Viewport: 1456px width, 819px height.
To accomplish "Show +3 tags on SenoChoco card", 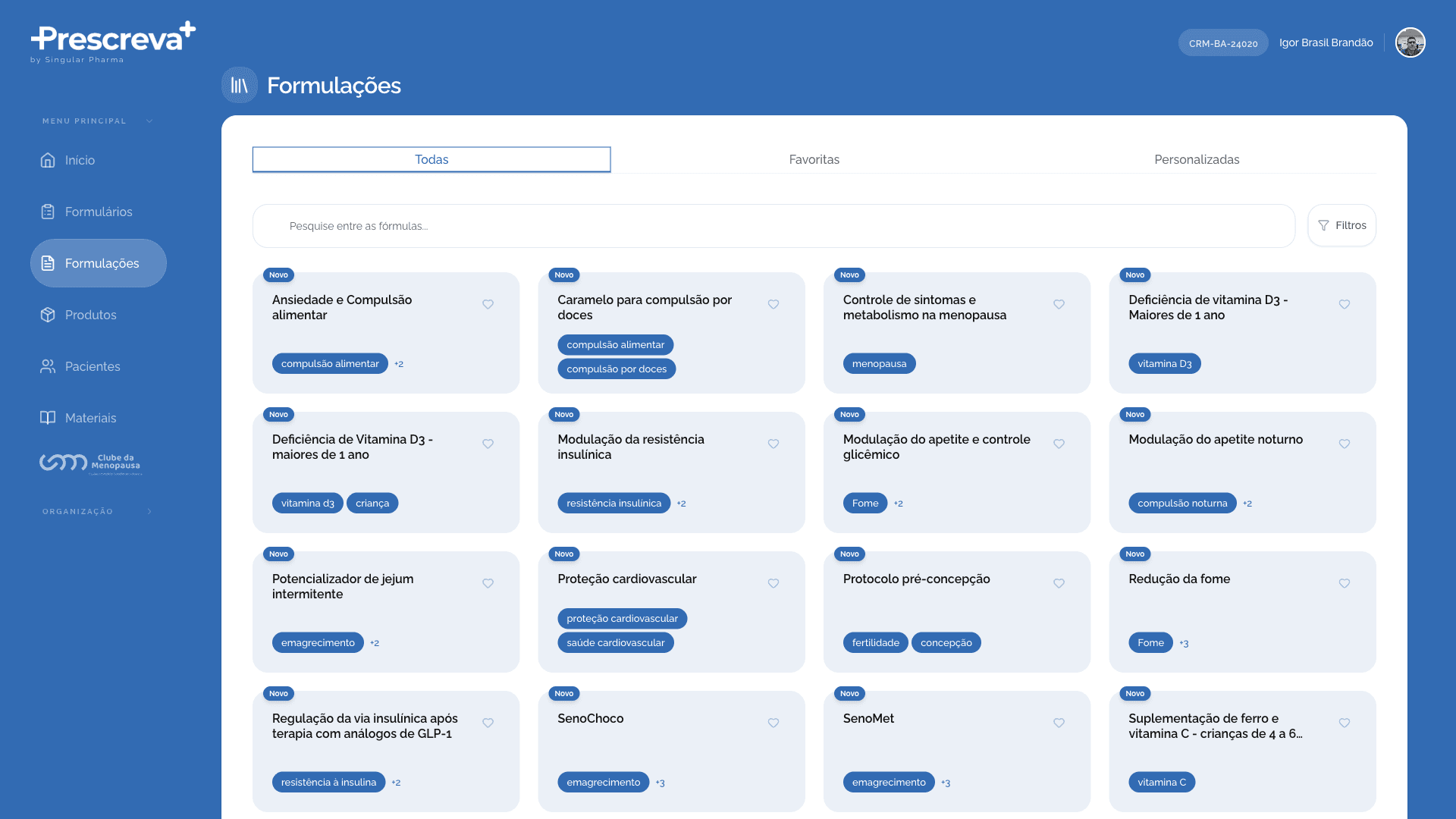I will pyautogui.click(x=661, y=783).
